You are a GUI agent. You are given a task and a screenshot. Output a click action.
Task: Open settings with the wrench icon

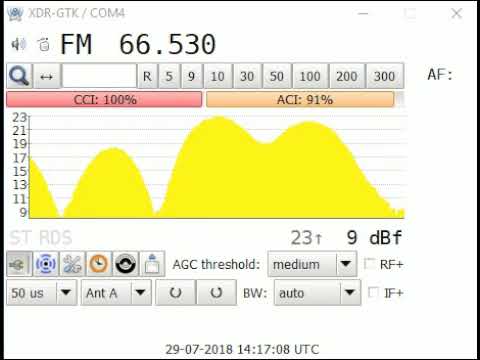72,264
